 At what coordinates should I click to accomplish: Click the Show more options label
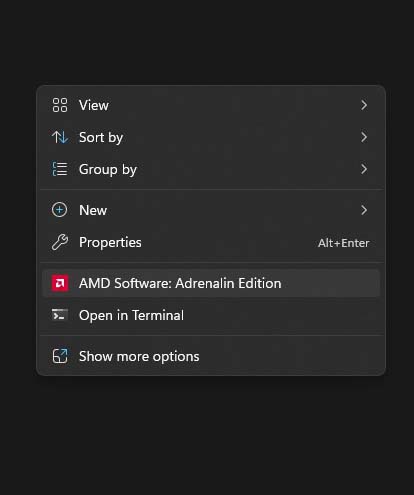coord(139,357)
